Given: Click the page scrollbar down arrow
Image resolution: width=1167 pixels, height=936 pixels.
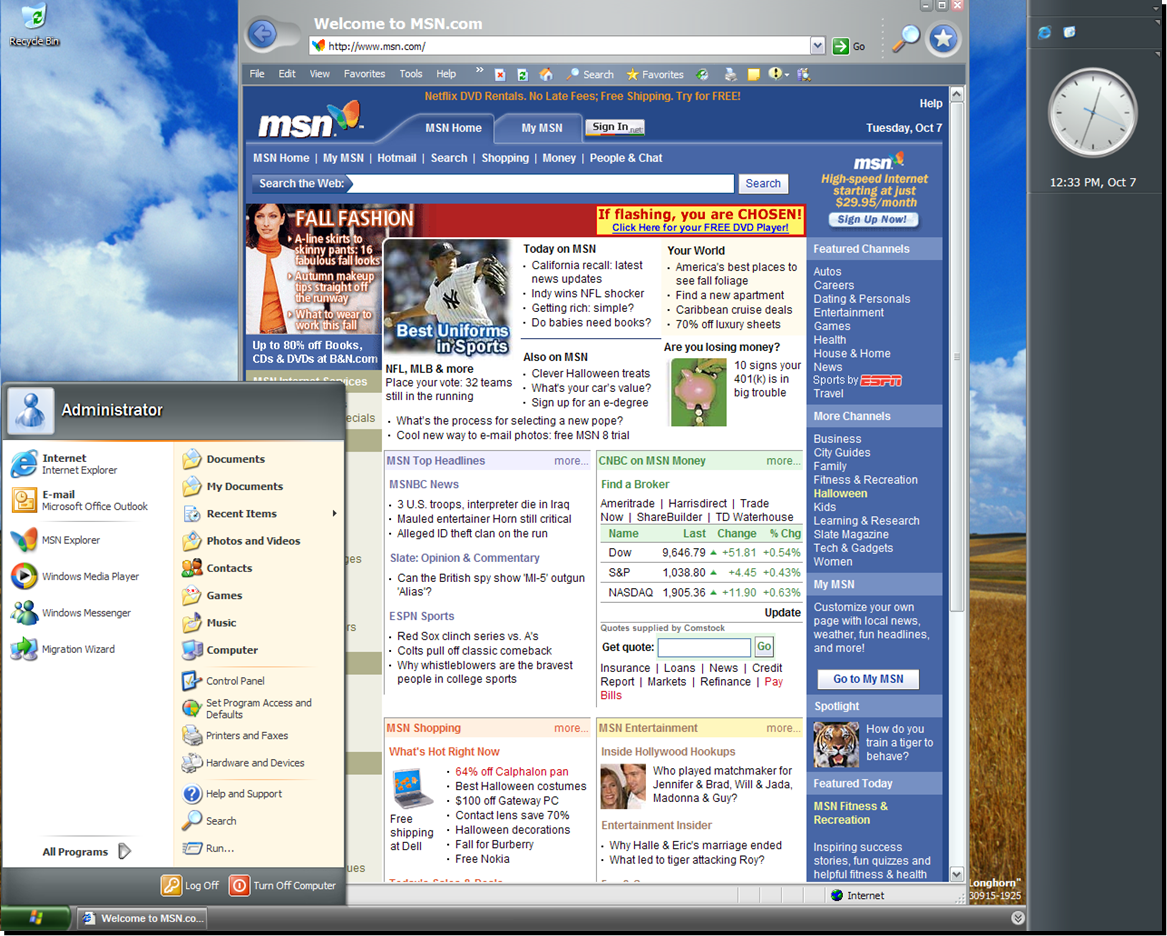Looking at the screenshot, I should click(x=957, y=874).
